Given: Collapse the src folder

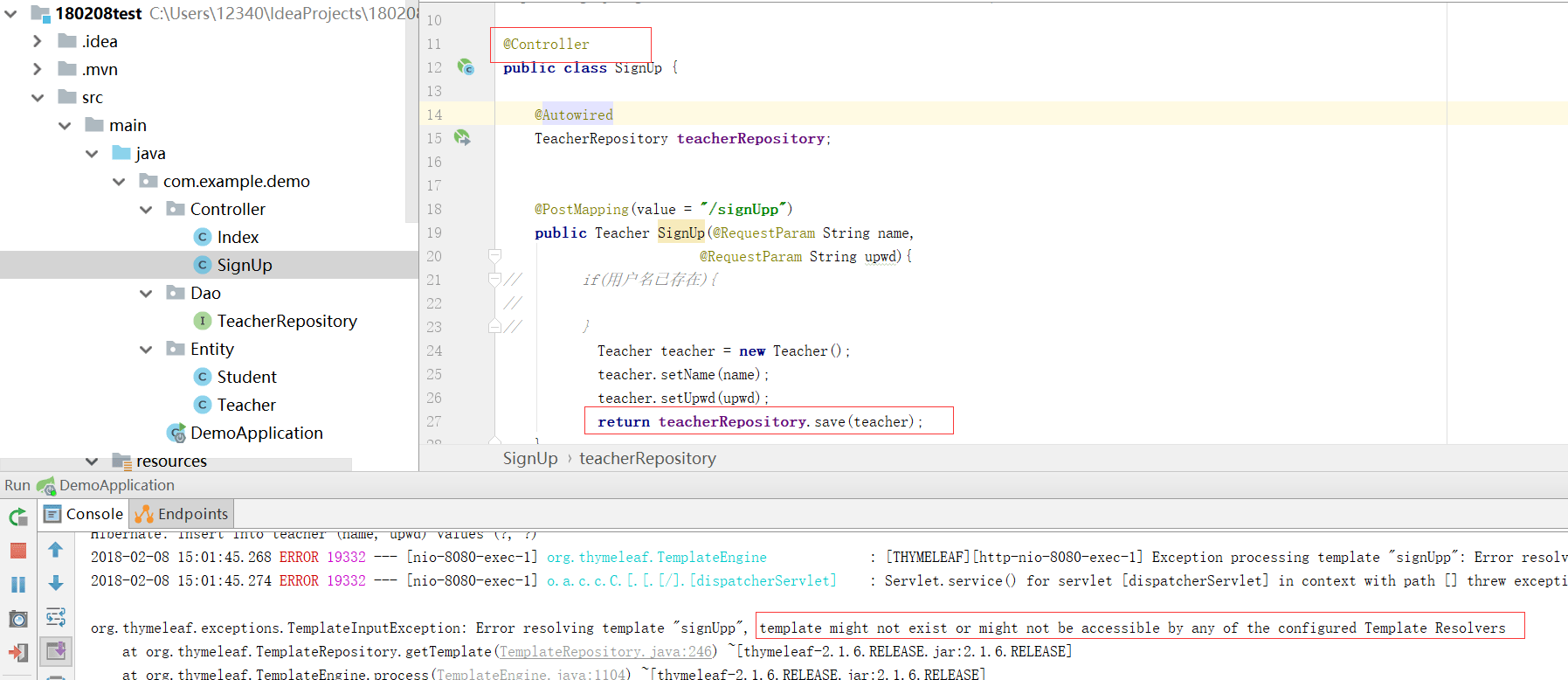Looking at the screenshot, I should click(38, 97).
